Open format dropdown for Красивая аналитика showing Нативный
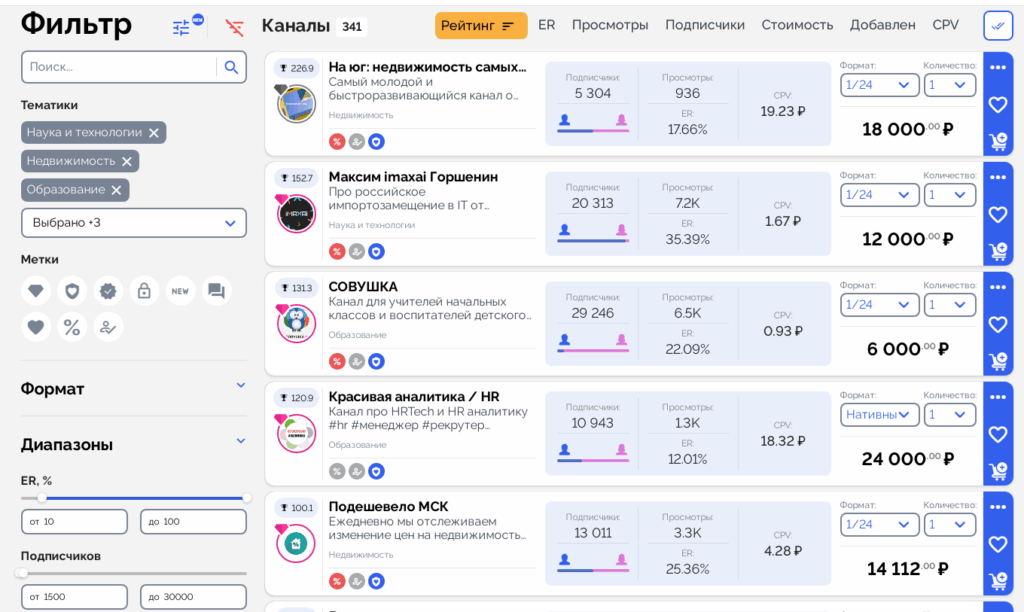This screenshot has width=1024, height=612. click(879, 414)
